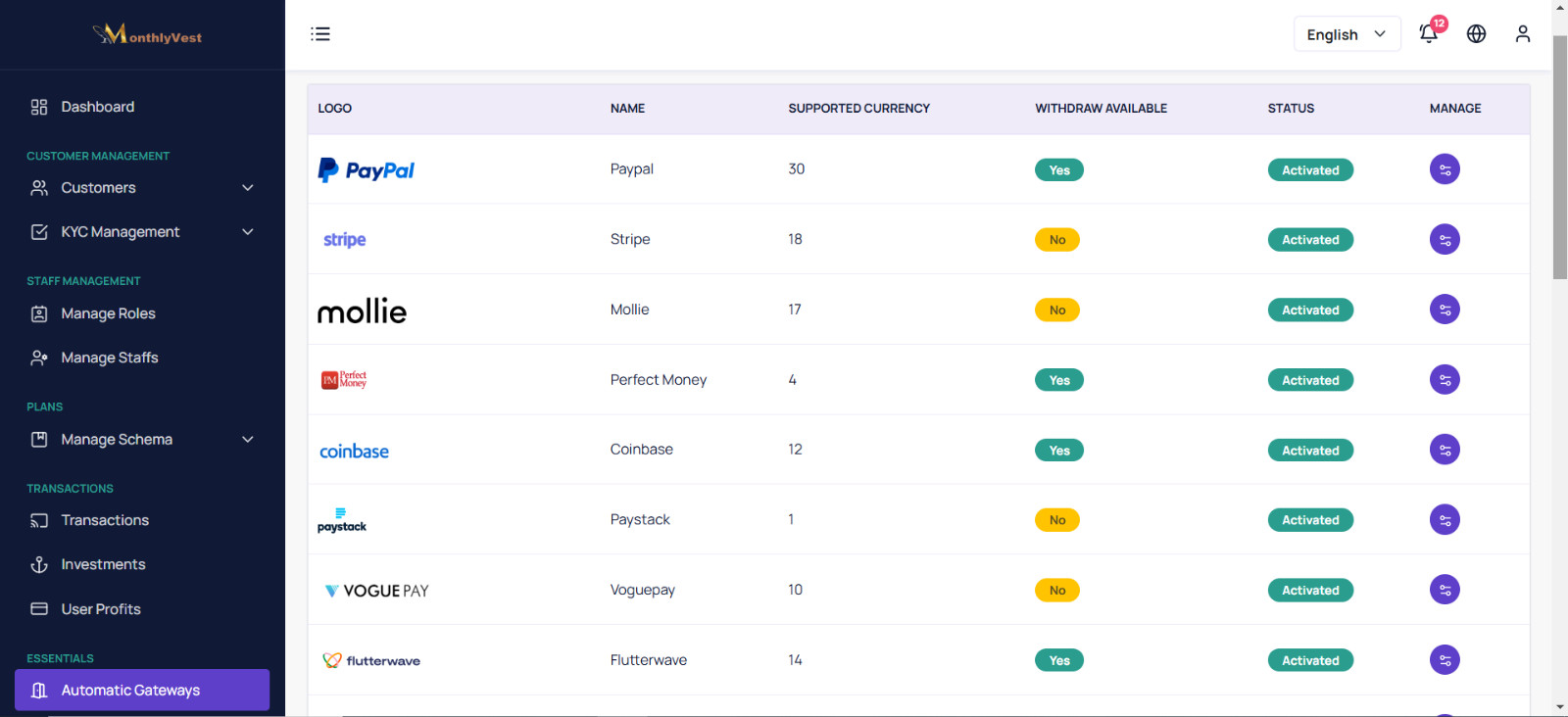Expand the KYC Management chevron
The height and width of the screenshot is (717, 1568).
click(248, 232)
